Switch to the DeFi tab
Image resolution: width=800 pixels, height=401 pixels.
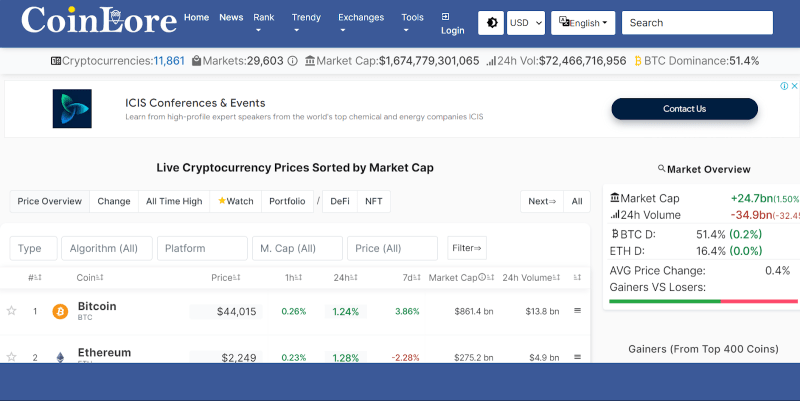tap(340, 202)
